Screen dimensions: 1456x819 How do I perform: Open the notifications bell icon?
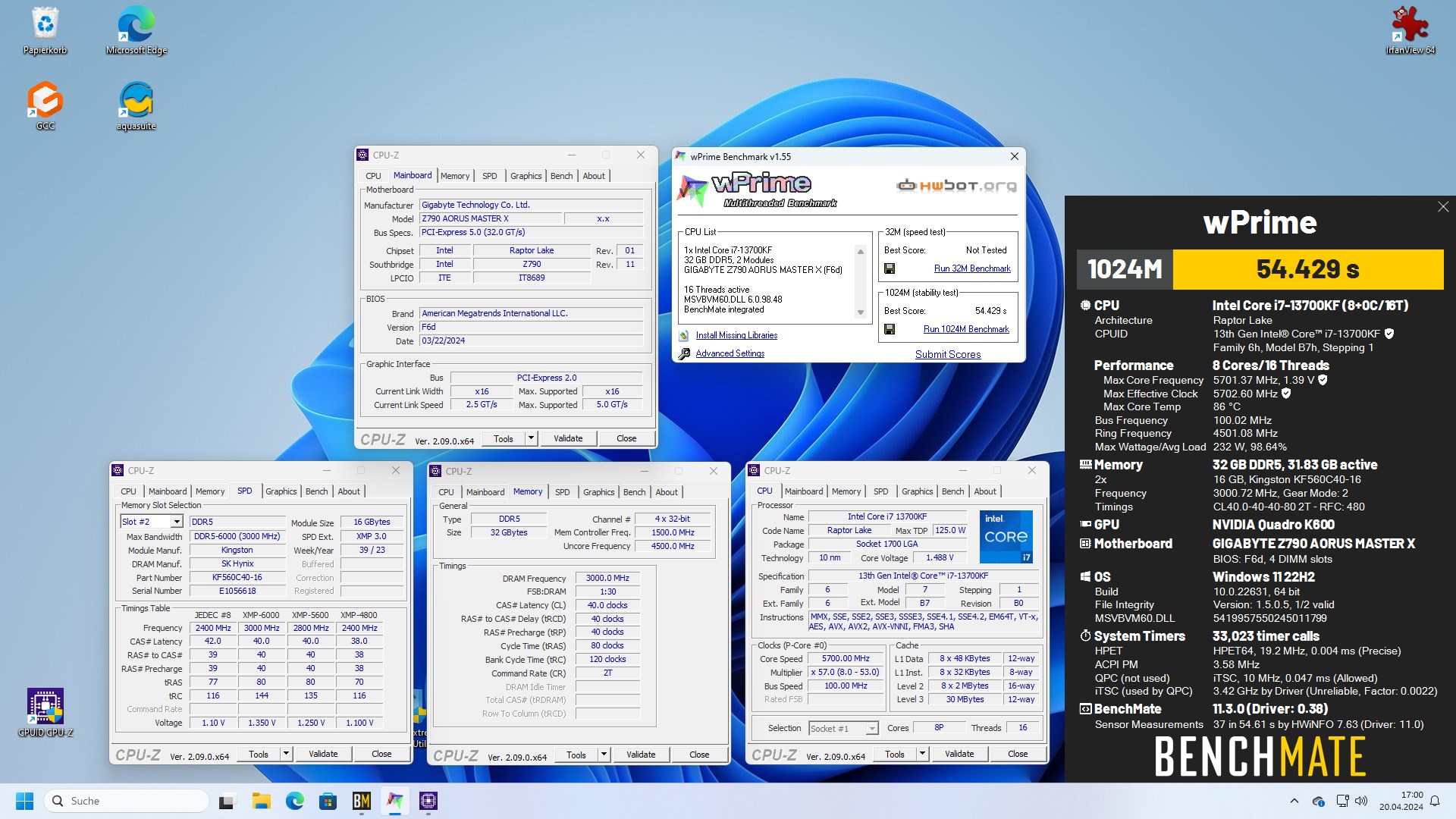pos(1435,801)
